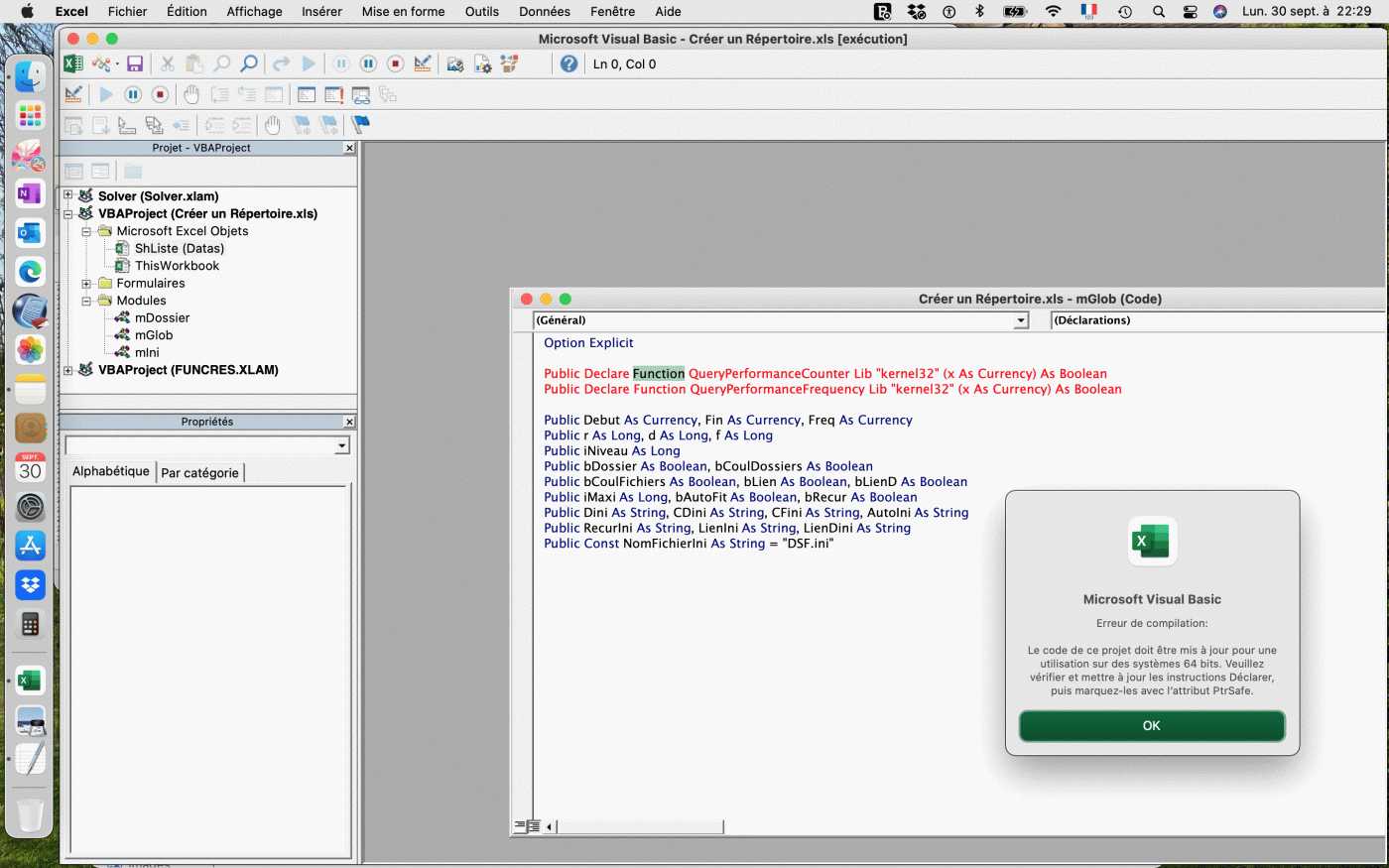Close the Projet - VBAProject panel
The image size is (1389, 868).
pyautogui.click(x=349, y=148)
